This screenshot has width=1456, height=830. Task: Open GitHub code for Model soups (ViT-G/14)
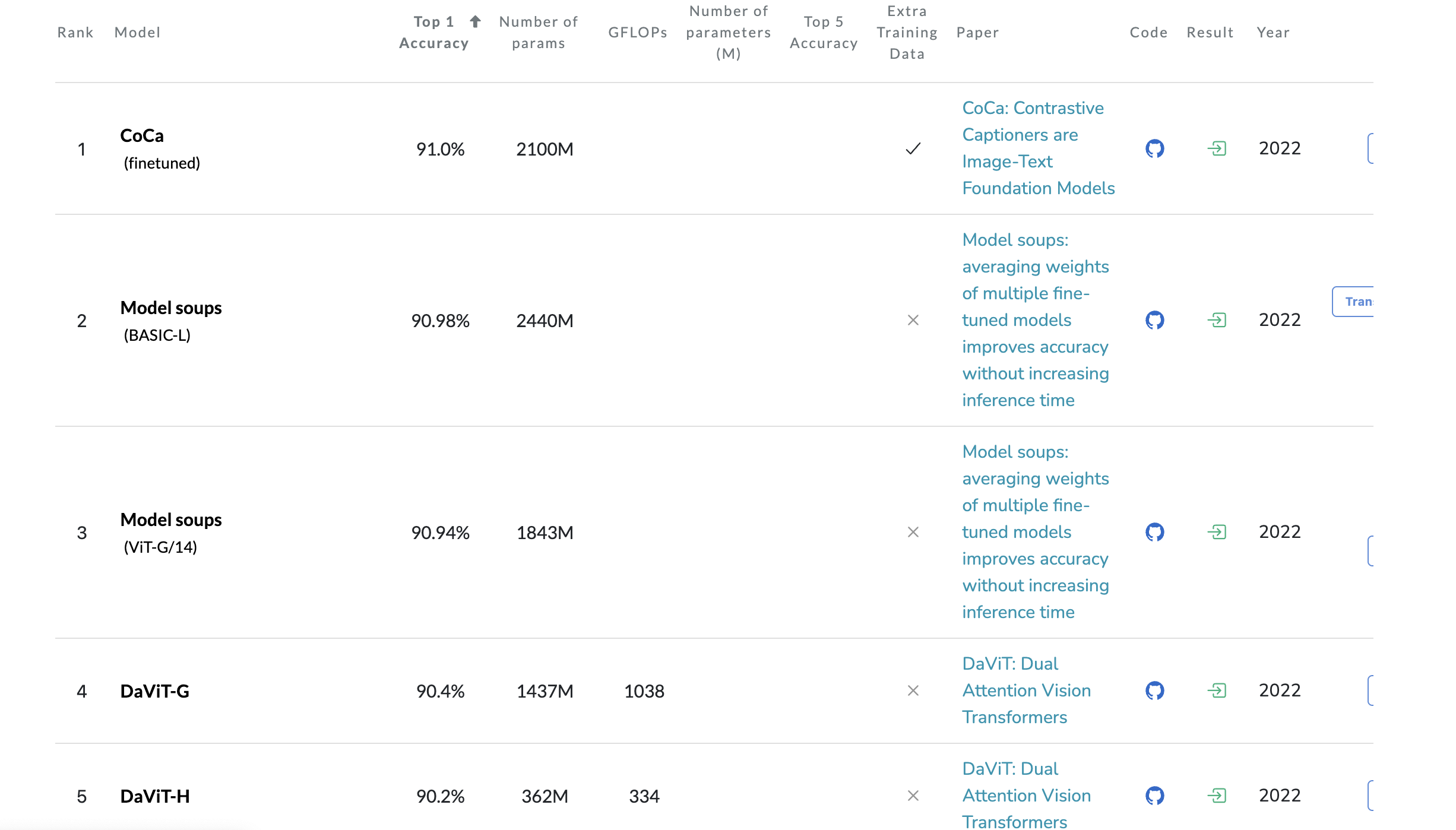[x=1154, y=532]
